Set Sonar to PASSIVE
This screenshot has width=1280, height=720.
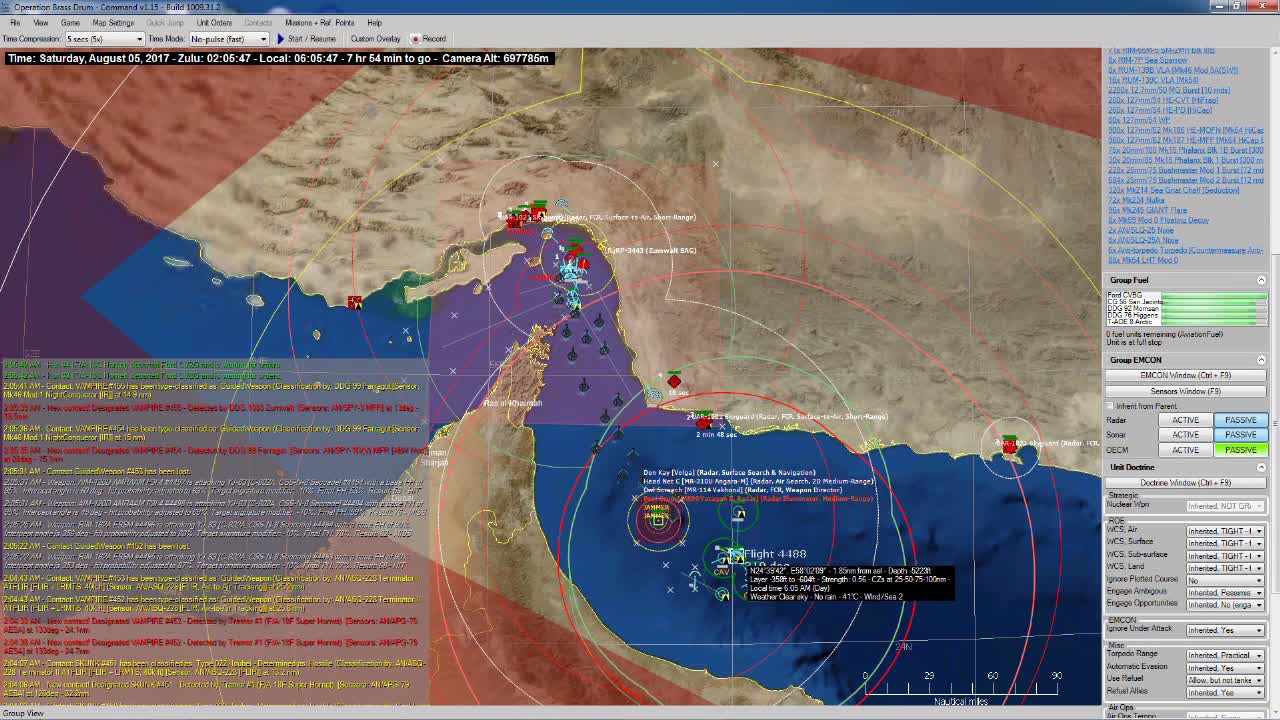[1240, 435]
